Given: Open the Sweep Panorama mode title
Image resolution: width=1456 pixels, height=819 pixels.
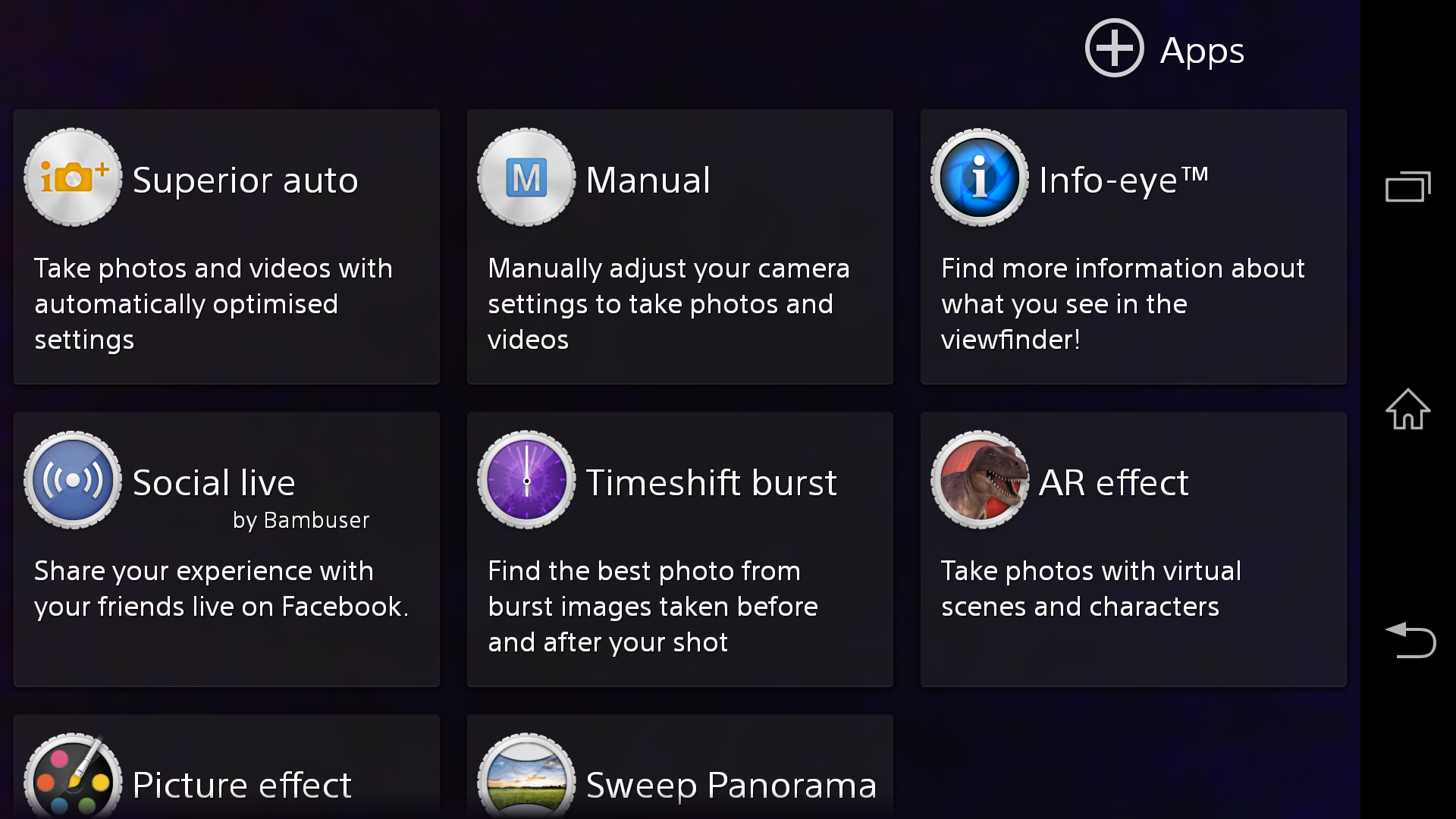Looking at the screenshot, I should pyautogui.click(x=731, y=786).
